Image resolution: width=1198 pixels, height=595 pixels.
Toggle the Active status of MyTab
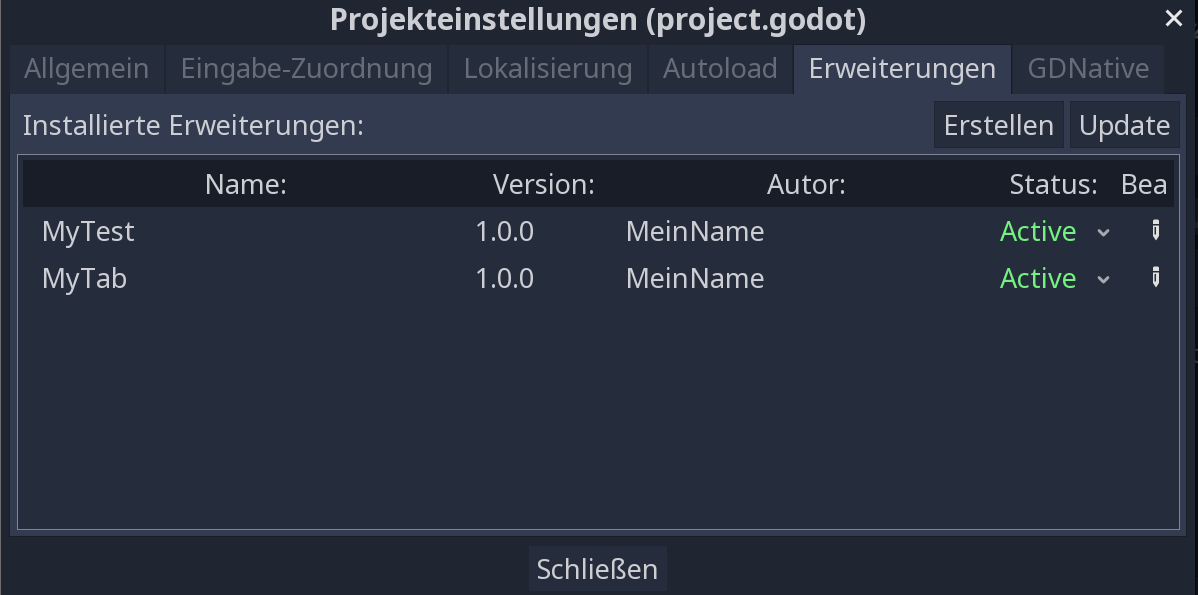(1038, 278)
